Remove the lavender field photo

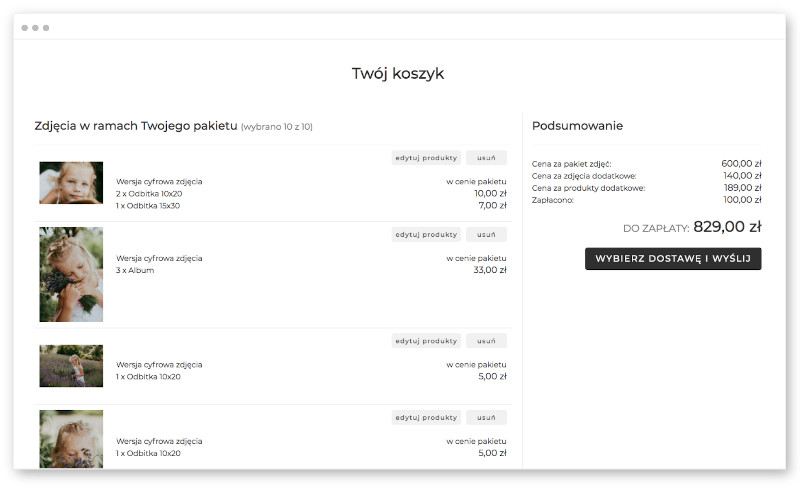(486, 340)
